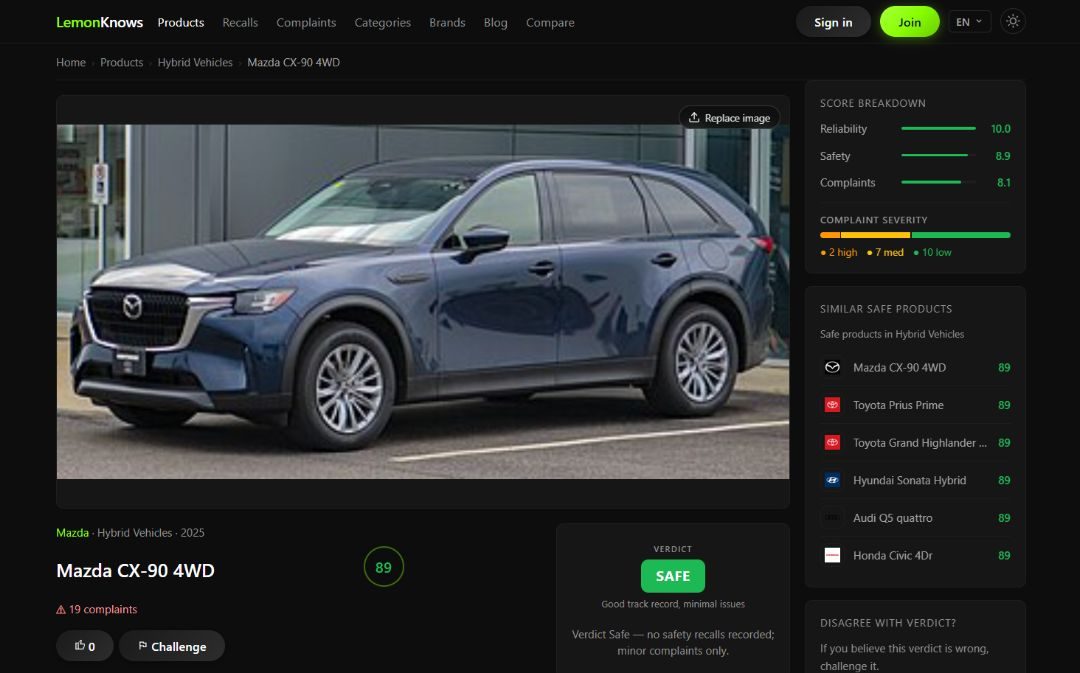The image size is (1080, 673).
Task: Open the Brands nav item
Action: [447, 22]
